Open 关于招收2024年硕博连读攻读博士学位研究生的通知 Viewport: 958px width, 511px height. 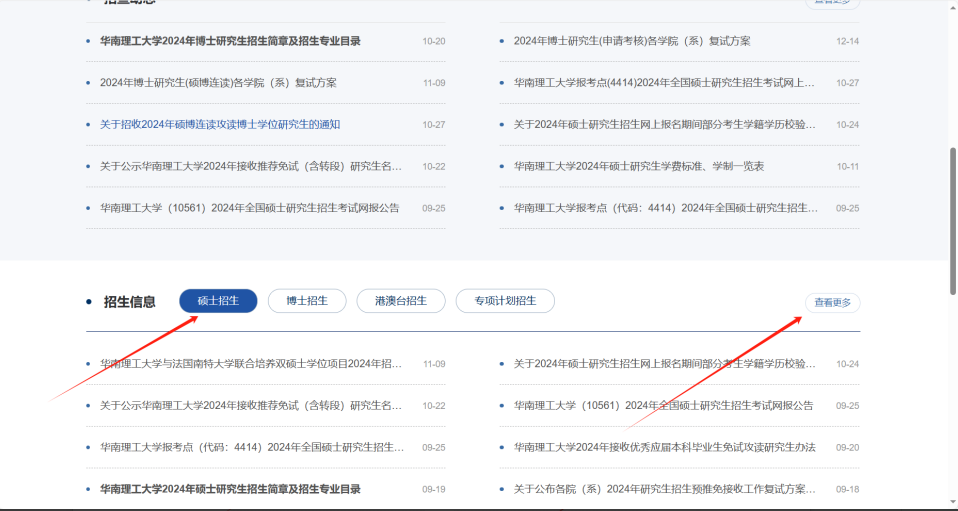tap(220, 125)
